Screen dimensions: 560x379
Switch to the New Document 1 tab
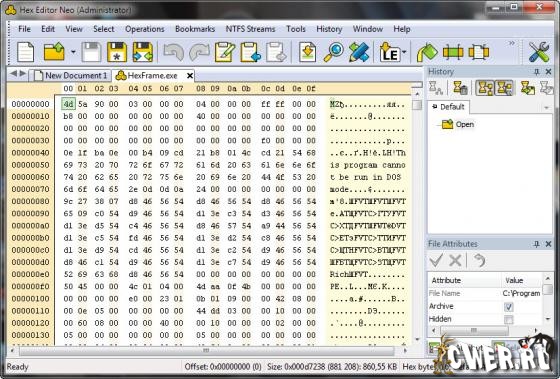coord(70,75)
